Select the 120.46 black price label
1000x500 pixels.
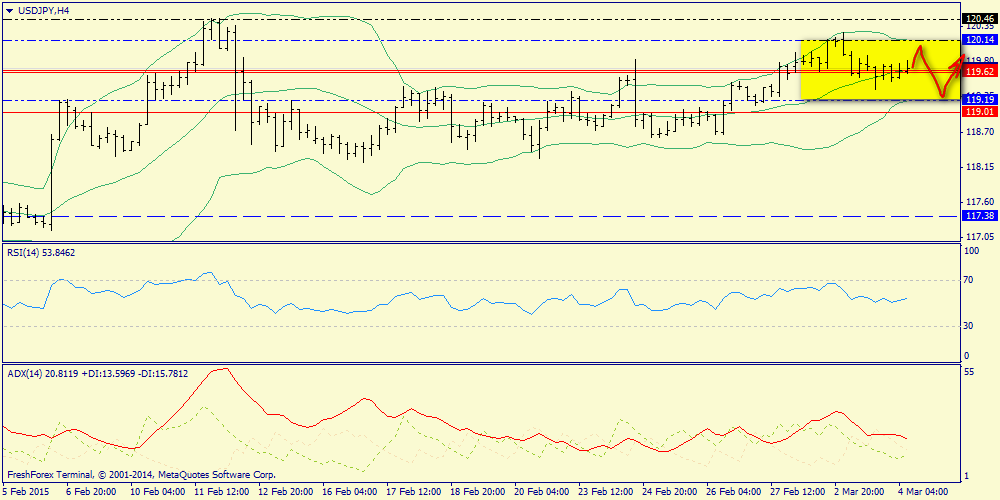[978, 18]
